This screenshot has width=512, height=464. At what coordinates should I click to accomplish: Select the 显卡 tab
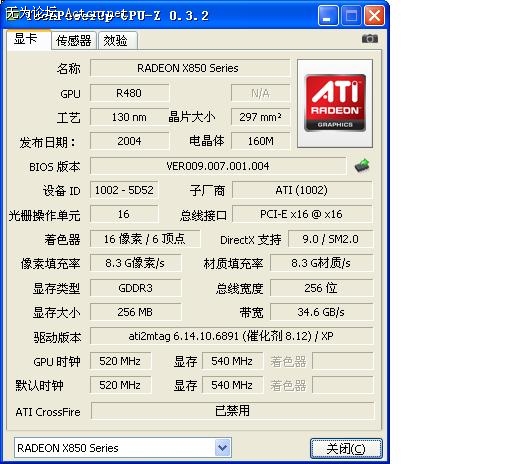[x=26, y=39]
